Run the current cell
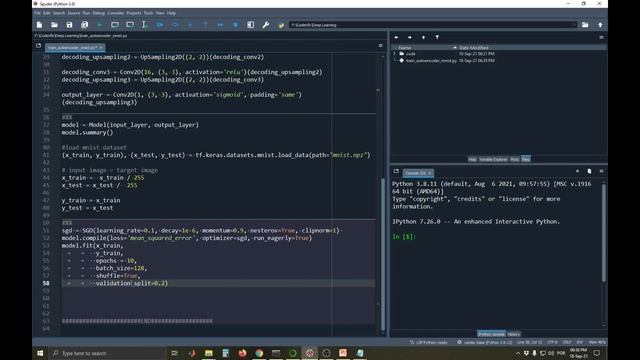 coord(115,25)
